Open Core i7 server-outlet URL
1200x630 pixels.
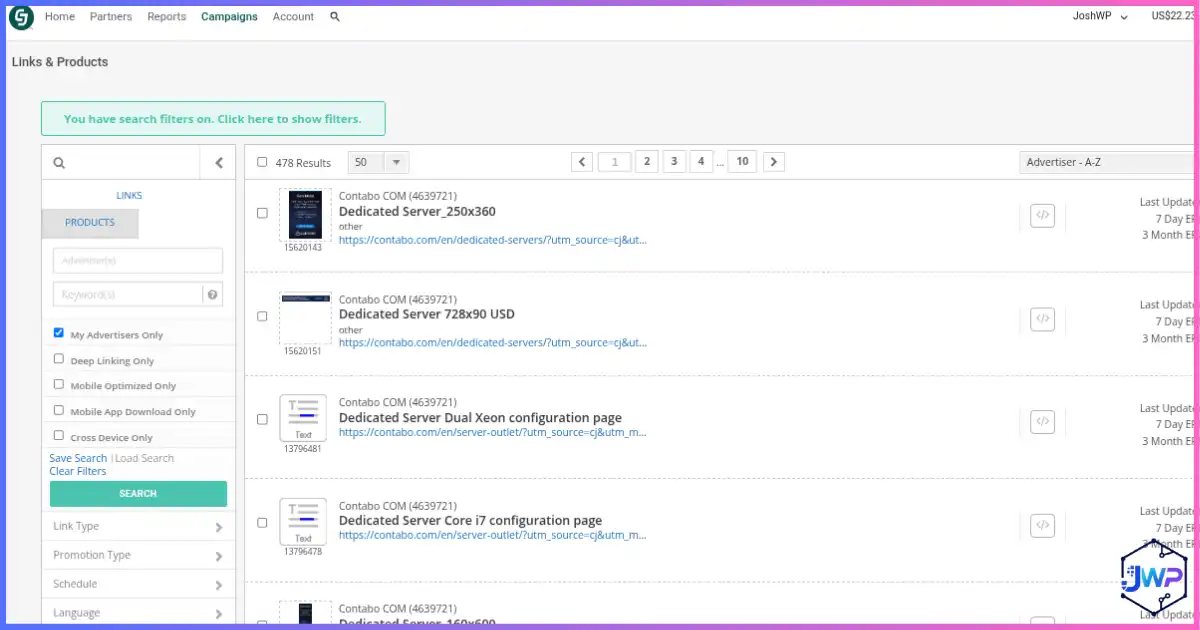tap(493, 535)
